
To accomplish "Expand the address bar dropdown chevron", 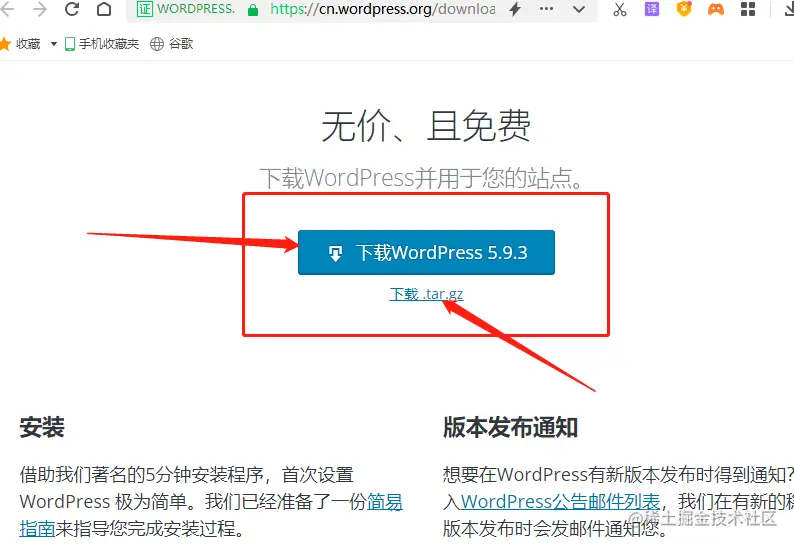I will (x=579, y=9).
